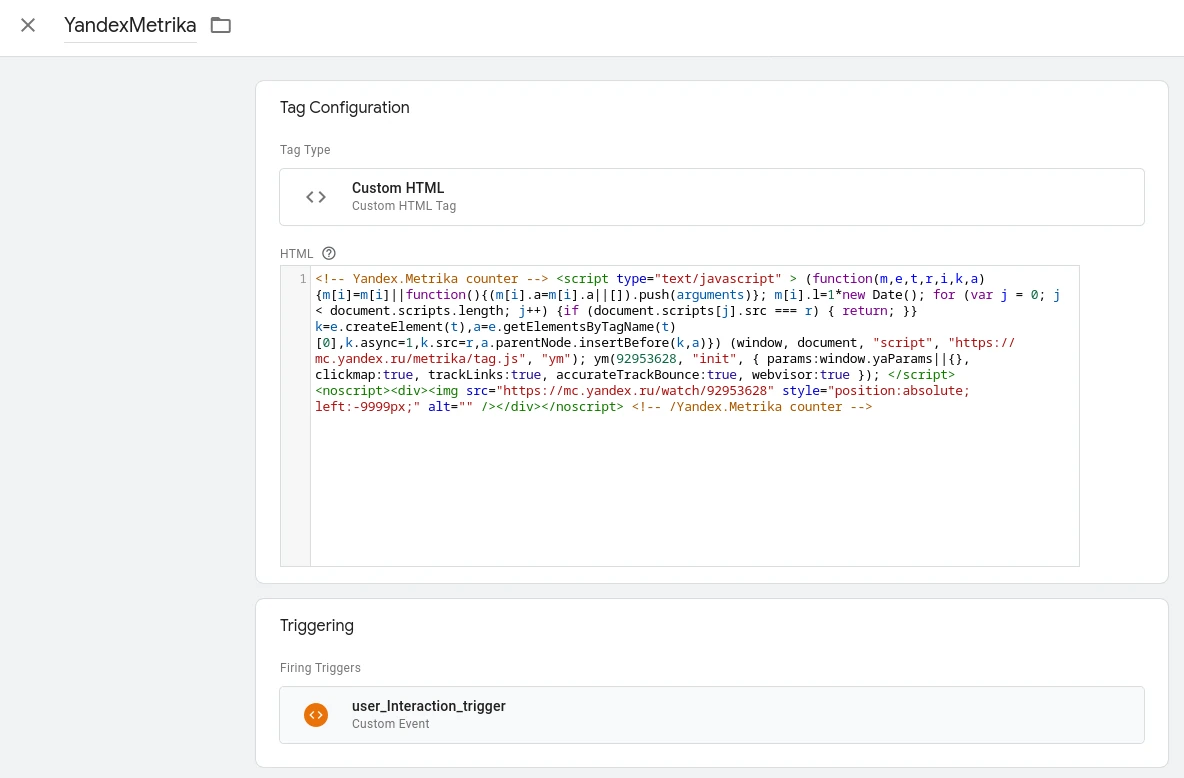Click the Custom HTML code brackets icon
Screen dimensions: 1184x778
pyautogui.click(x=316, y=197)
